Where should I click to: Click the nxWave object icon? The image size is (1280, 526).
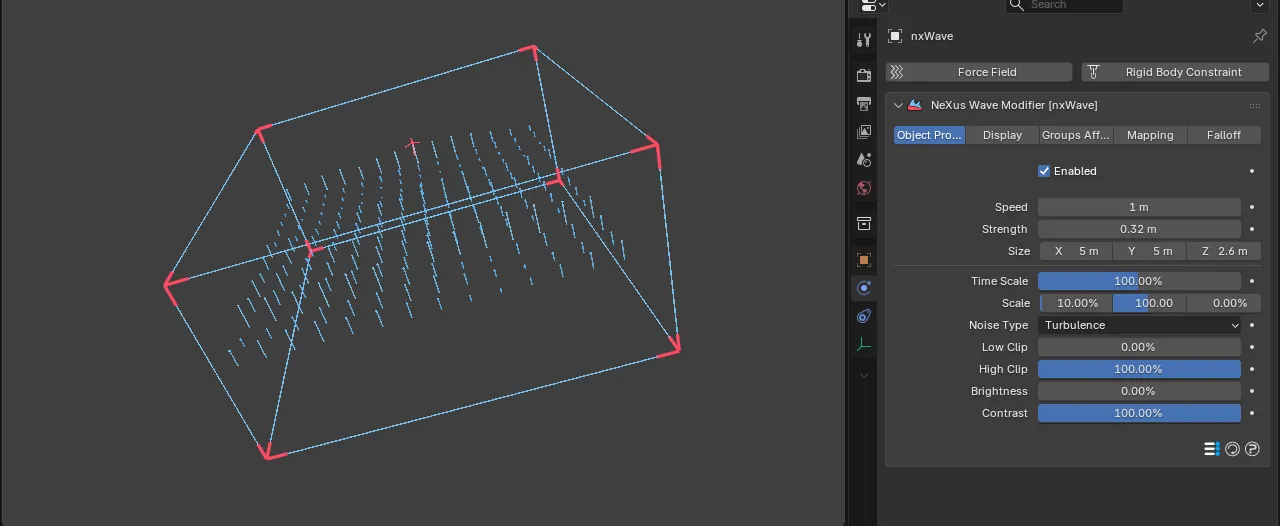pos(894,36)
